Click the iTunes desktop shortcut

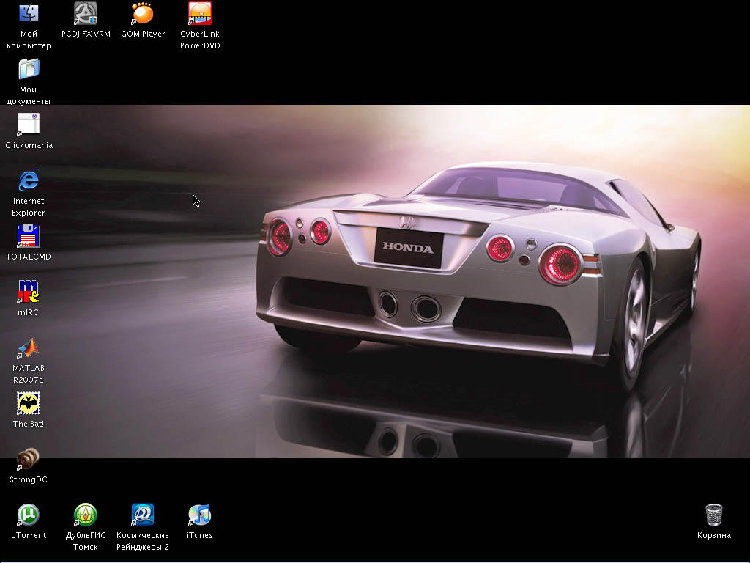point(199,515)
